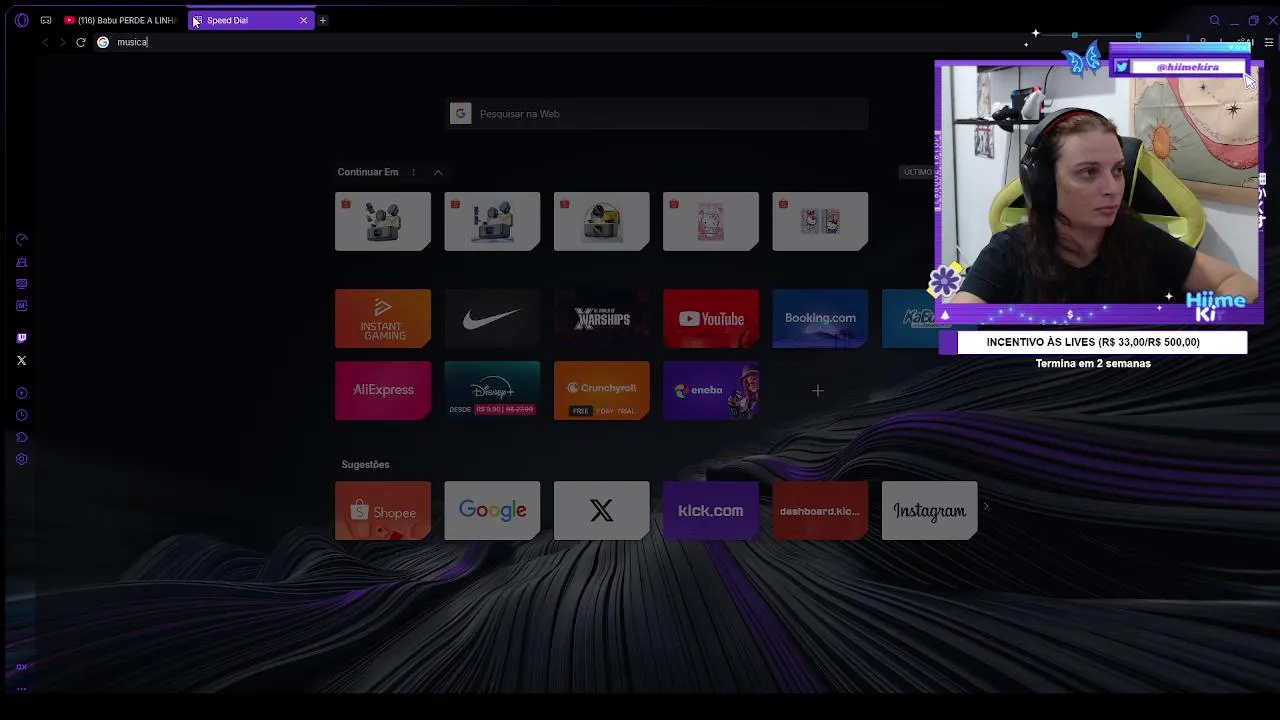Collapse the Continuar Em section
This screenshot has width=1280, height=720.
click(x=438, y=172)
